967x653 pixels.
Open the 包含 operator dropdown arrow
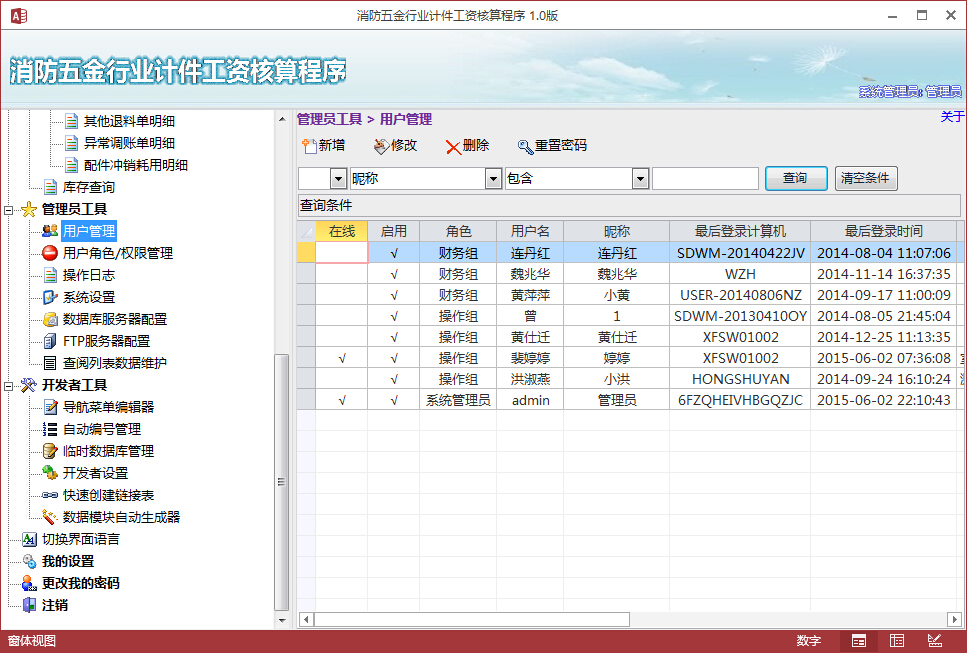[x=641, y=179]
